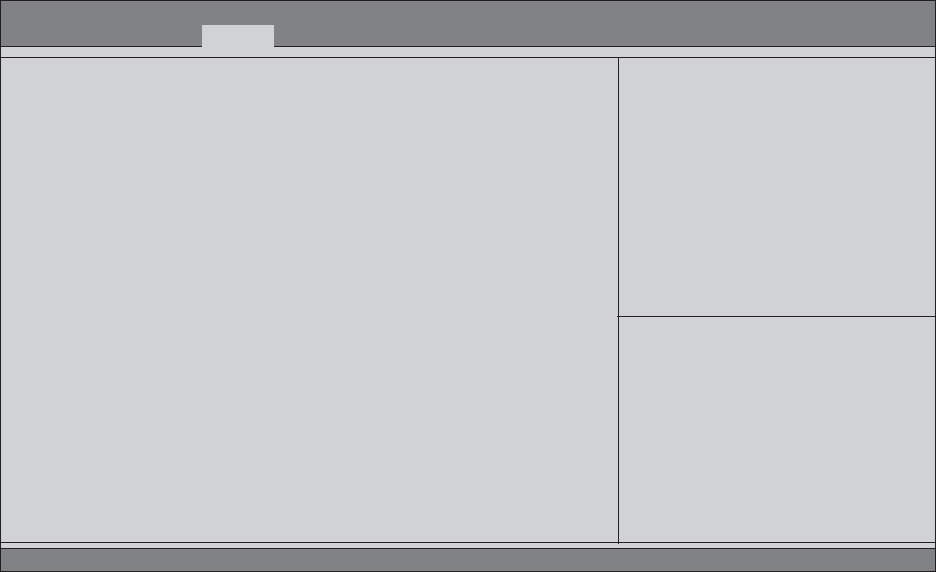Click the dark gray bottom footer bar
The width and height of the screenshot is (936, 572).
click(467, 560)
